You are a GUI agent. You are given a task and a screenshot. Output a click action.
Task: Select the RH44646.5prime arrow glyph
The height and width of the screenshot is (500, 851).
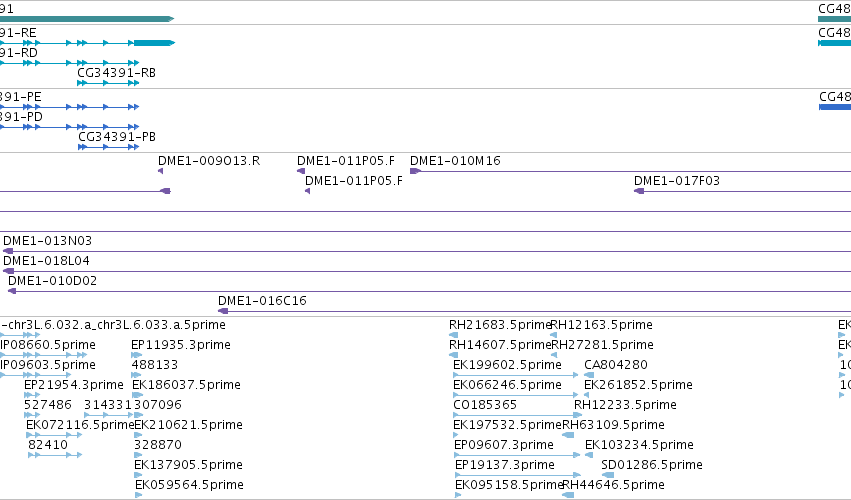point(568,495)
